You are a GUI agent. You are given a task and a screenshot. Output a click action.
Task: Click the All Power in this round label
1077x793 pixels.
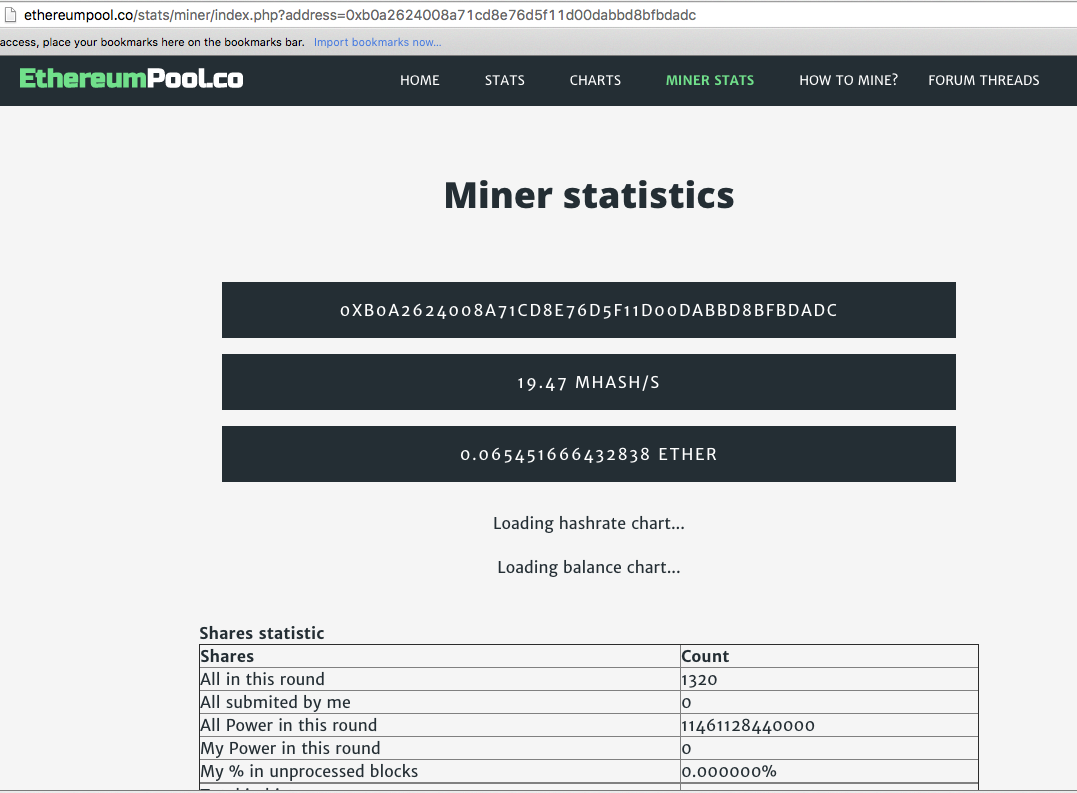tap(288, 725)
